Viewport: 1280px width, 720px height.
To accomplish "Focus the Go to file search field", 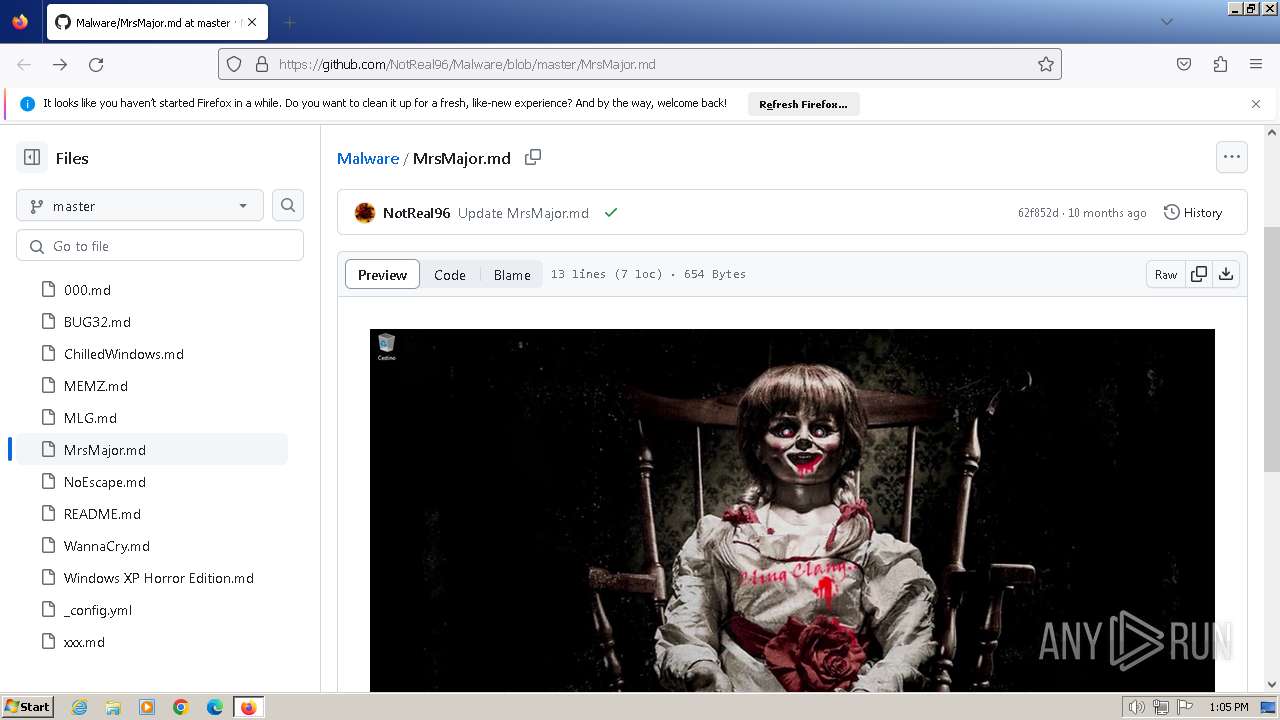I will click(x=160, y=246).
